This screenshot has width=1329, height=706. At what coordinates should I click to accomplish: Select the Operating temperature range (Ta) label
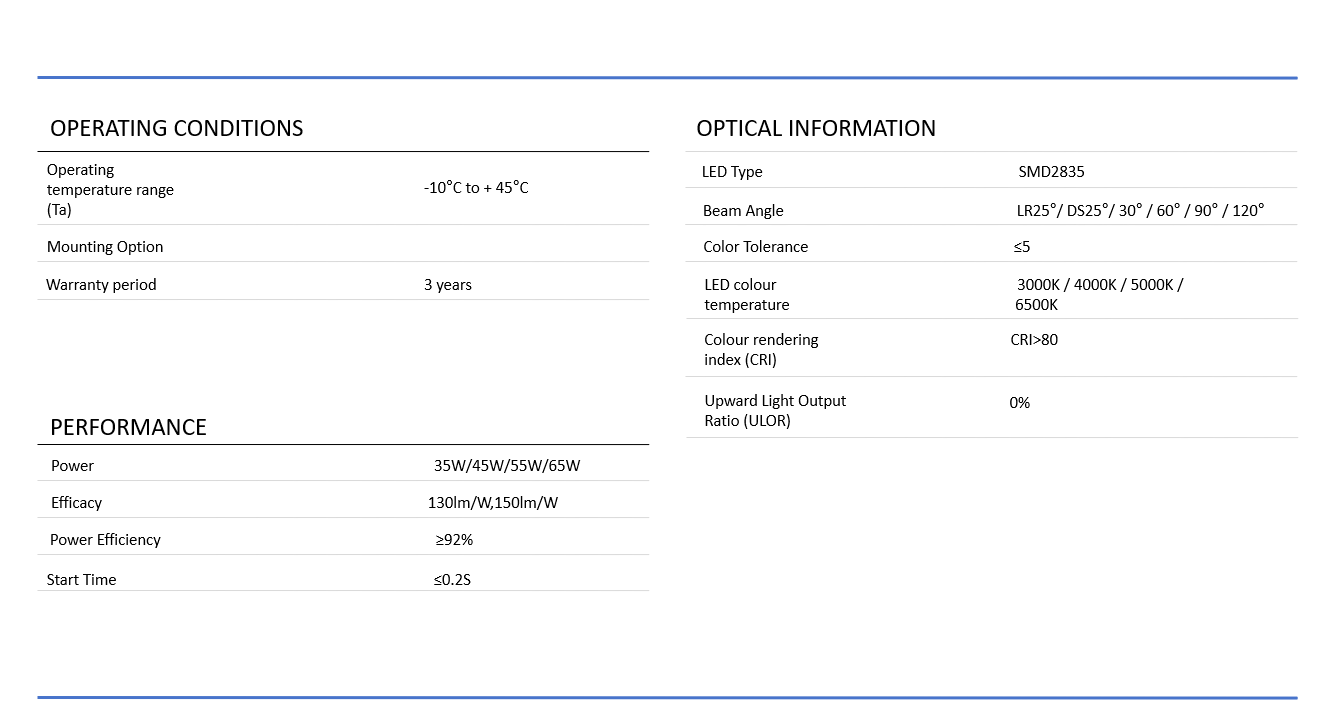pos(110,190)
